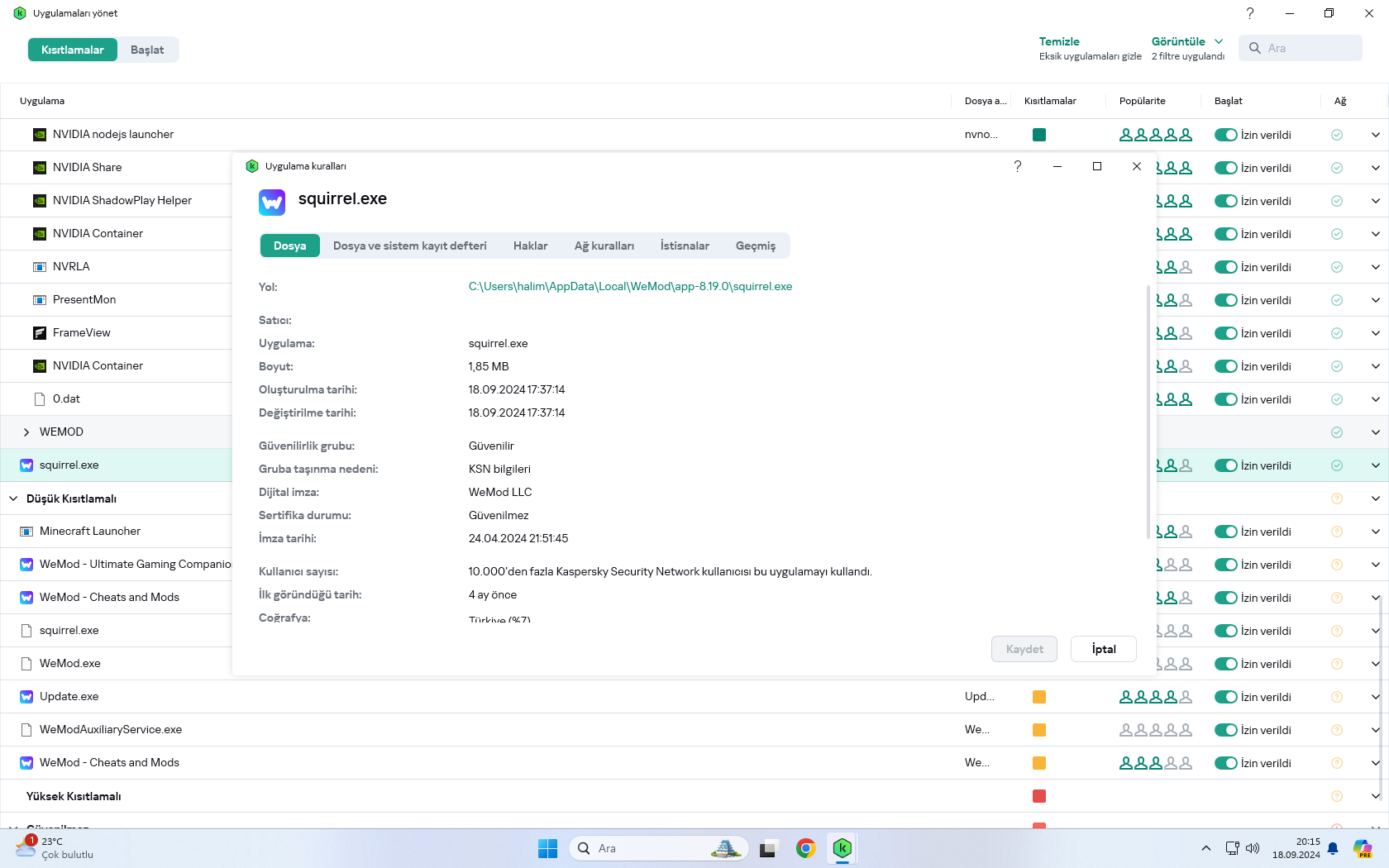The width and height of the screenshot is (1389, 868).
Task: Open Dosya ve sistem kayıt defteri tab
Action: pos(410,246)
